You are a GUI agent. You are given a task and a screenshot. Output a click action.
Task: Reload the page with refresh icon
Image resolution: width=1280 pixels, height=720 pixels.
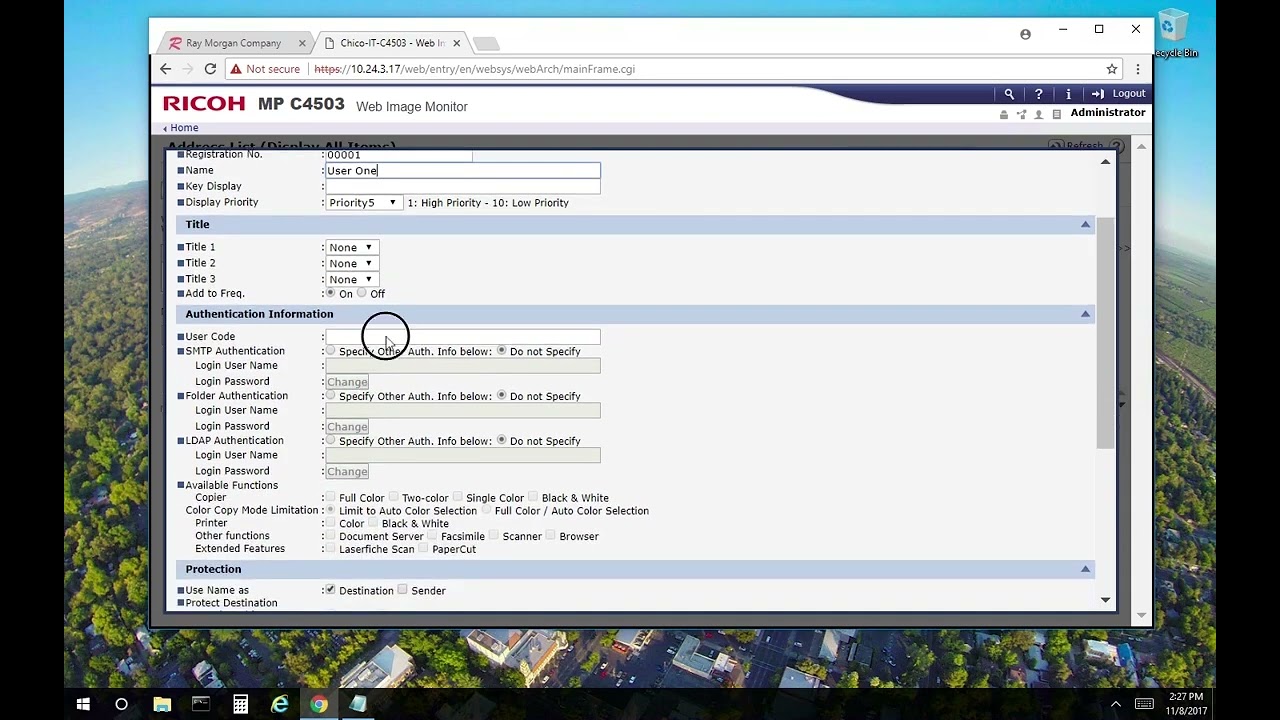point(210,69)
